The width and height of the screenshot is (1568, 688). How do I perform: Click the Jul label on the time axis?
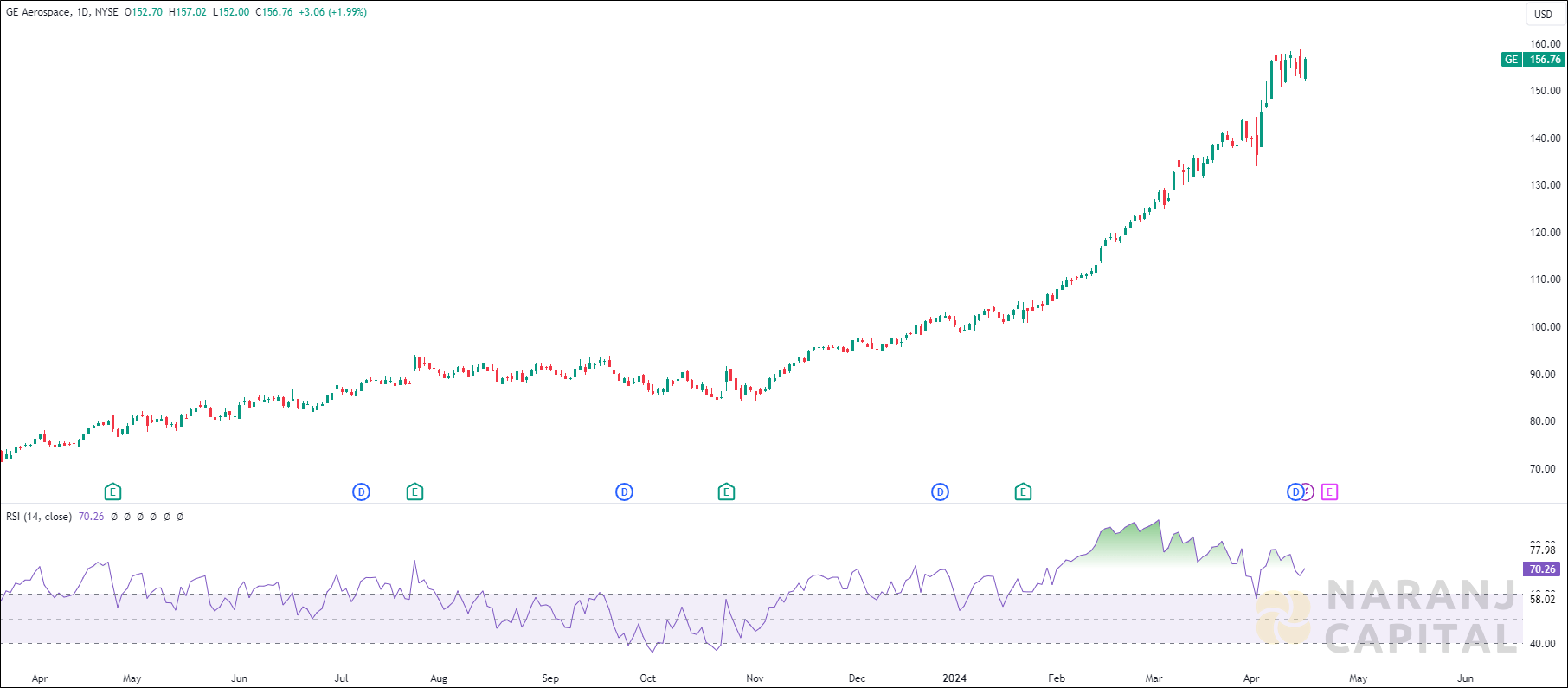click(341, 678)
